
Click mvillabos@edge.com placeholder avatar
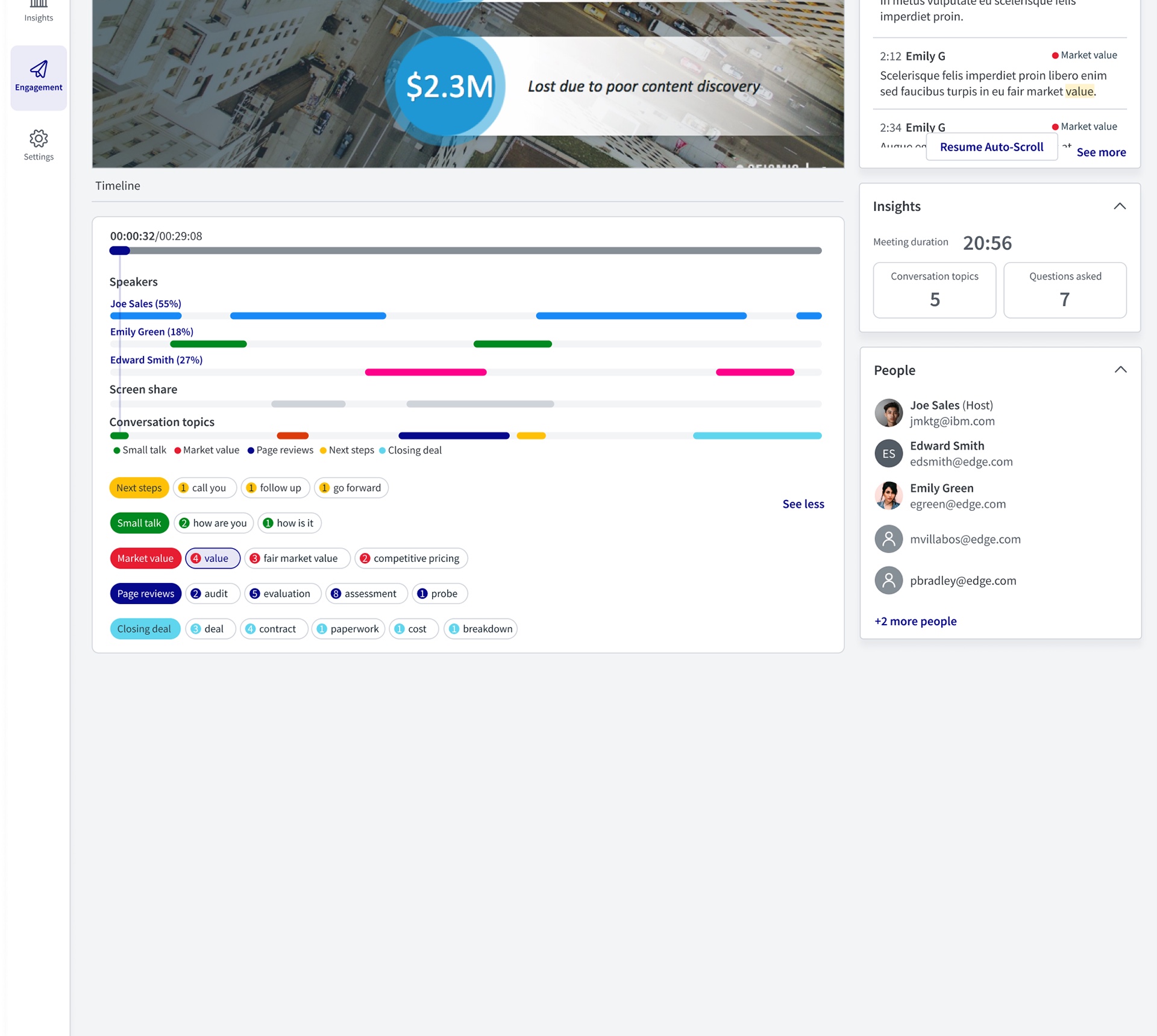pos(888,538)
